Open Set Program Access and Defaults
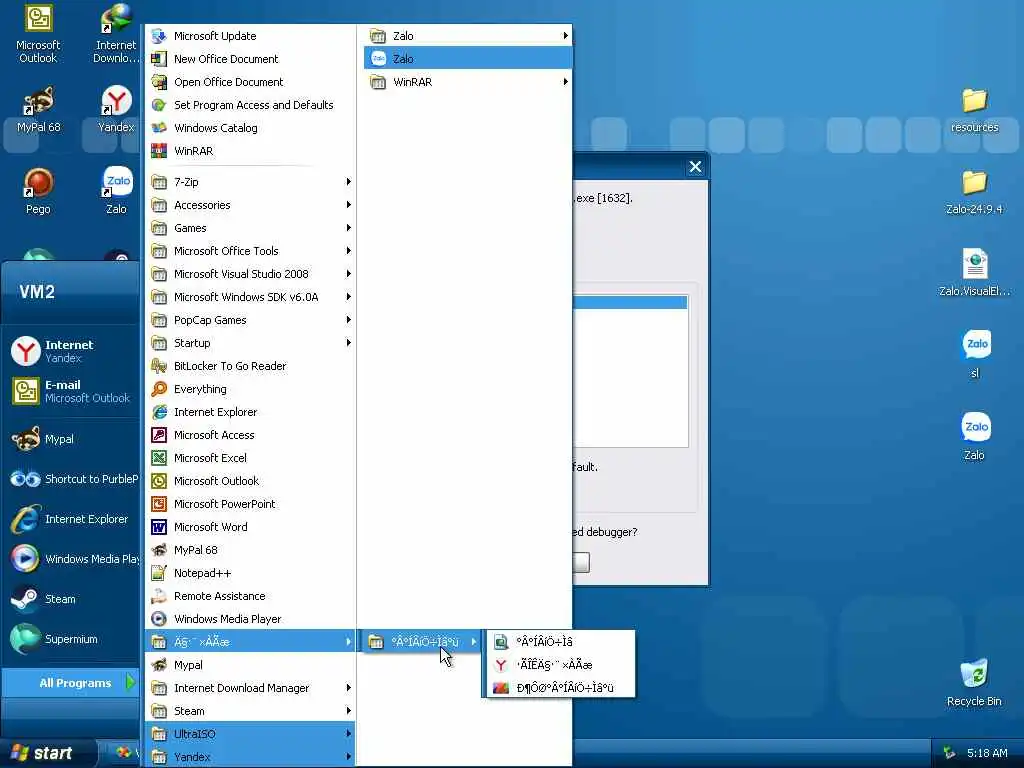Screen dimensions: 1024x768 coord(249,105)
